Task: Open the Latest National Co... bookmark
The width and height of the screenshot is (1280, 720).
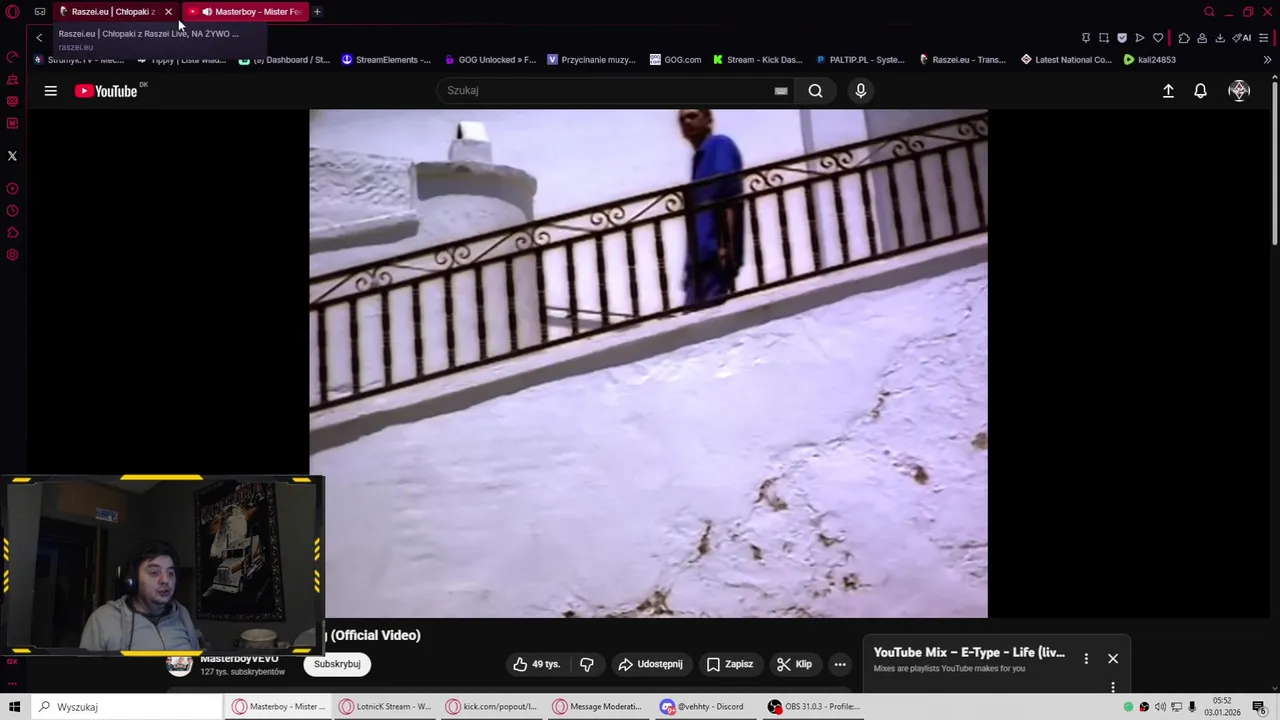Action: pos(1066,60)
